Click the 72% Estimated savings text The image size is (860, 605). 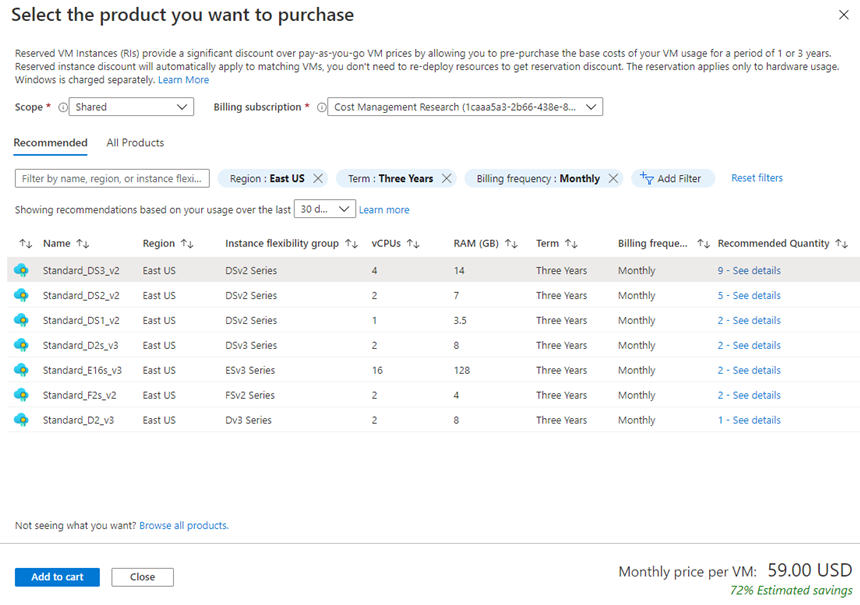pyautogui.click(x=791, y=591)
